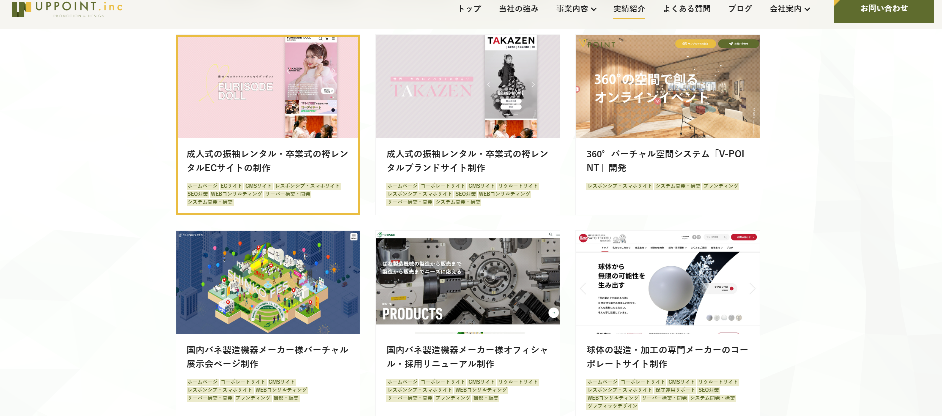Image resolution: width=942 pixels, height=416 pixels.
Task: Open よくある質問 page
Action: coord(687,9)
